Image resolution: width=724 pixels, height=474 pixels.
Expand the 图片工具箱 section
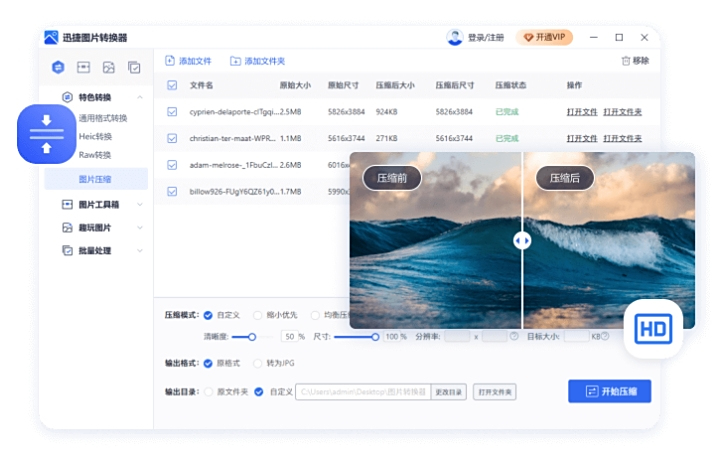140,205
